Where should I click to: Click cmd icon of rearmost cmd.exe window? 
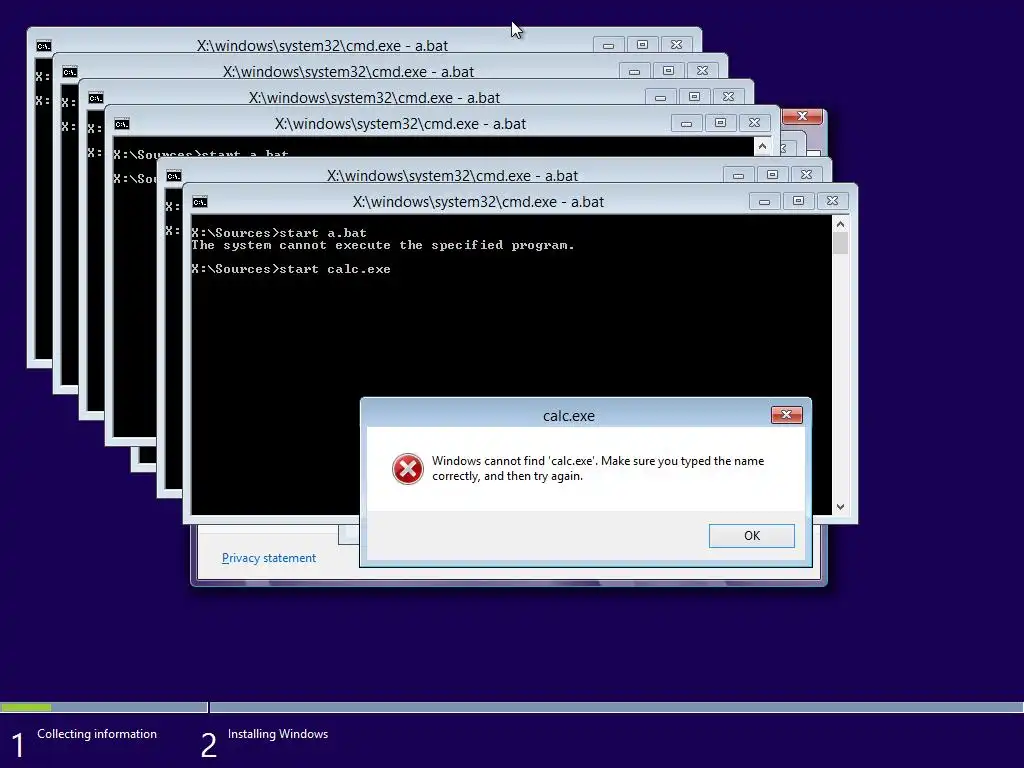click(x=44, y=46)
